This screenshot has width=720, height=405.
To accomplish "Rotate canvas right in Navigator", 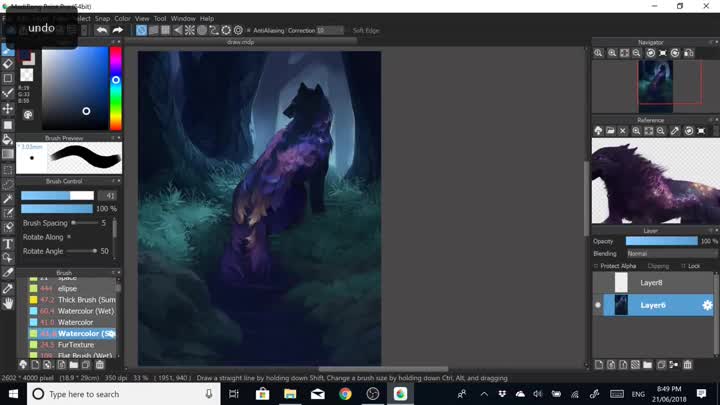I will click(675, 53).
